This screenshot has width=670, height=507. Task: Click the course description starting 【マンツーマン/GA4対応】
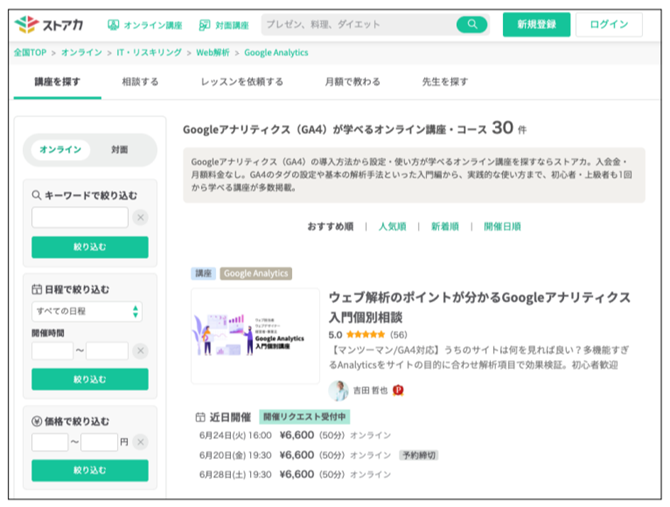[x=479, y=358]
